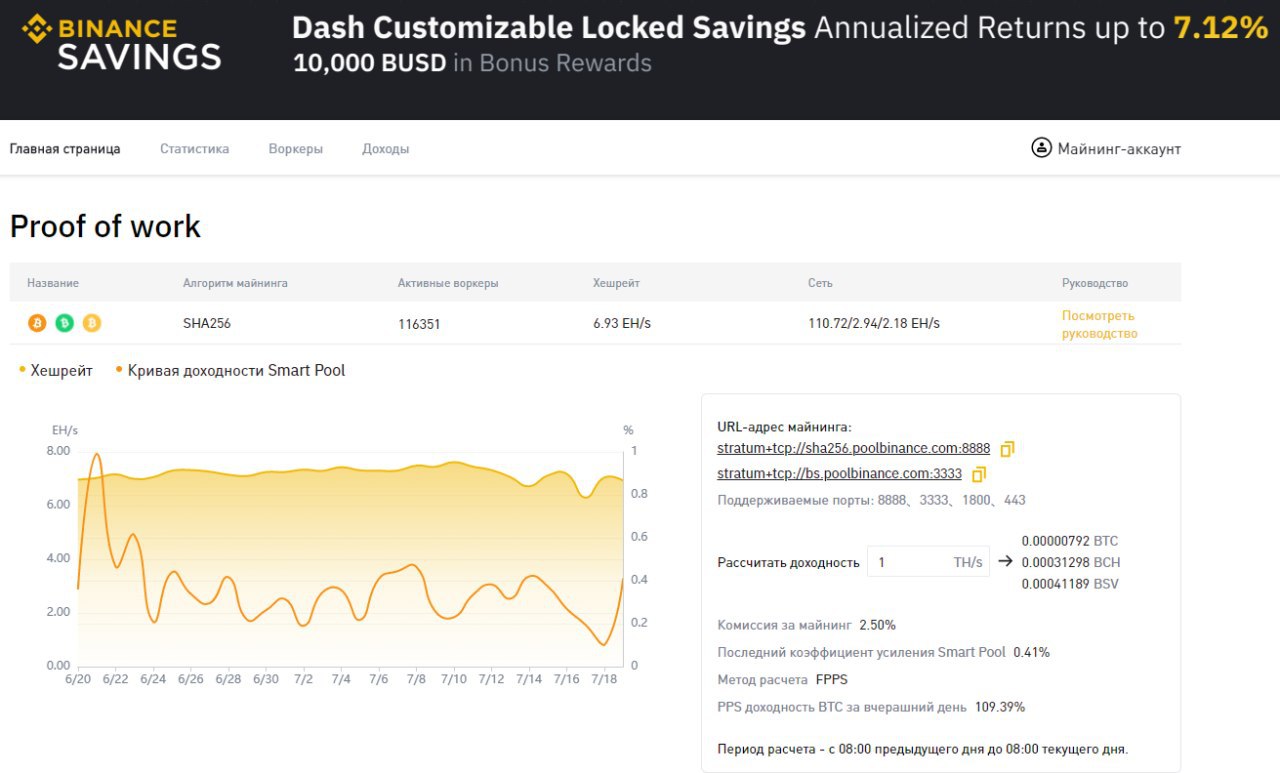This screenshot has width=1280, height=773.
Task: Click the Алгоритм майнинга column header
Action: [x=235, y=283]
